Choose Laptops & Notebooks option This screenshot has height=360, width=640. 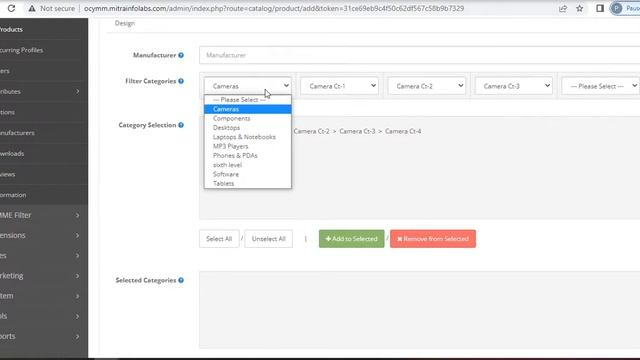tap(248, 137)
